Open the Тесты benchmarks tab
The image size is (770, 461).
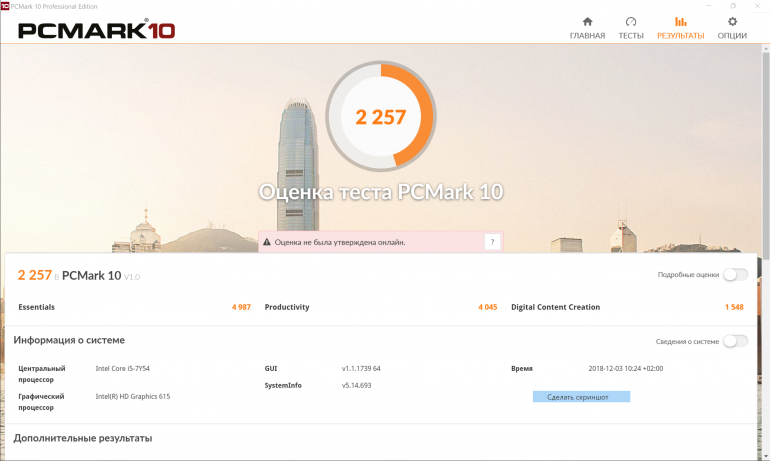click(630, 28)
